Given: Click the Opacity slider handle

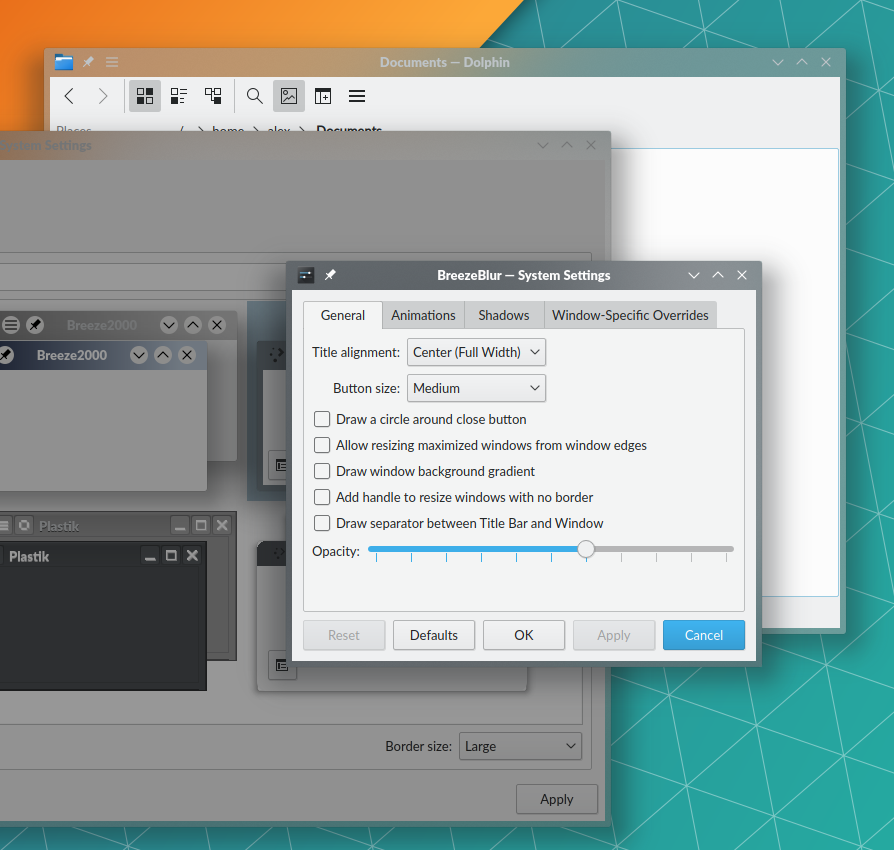Looking at the screenshot, I should (x=586, y=549).
